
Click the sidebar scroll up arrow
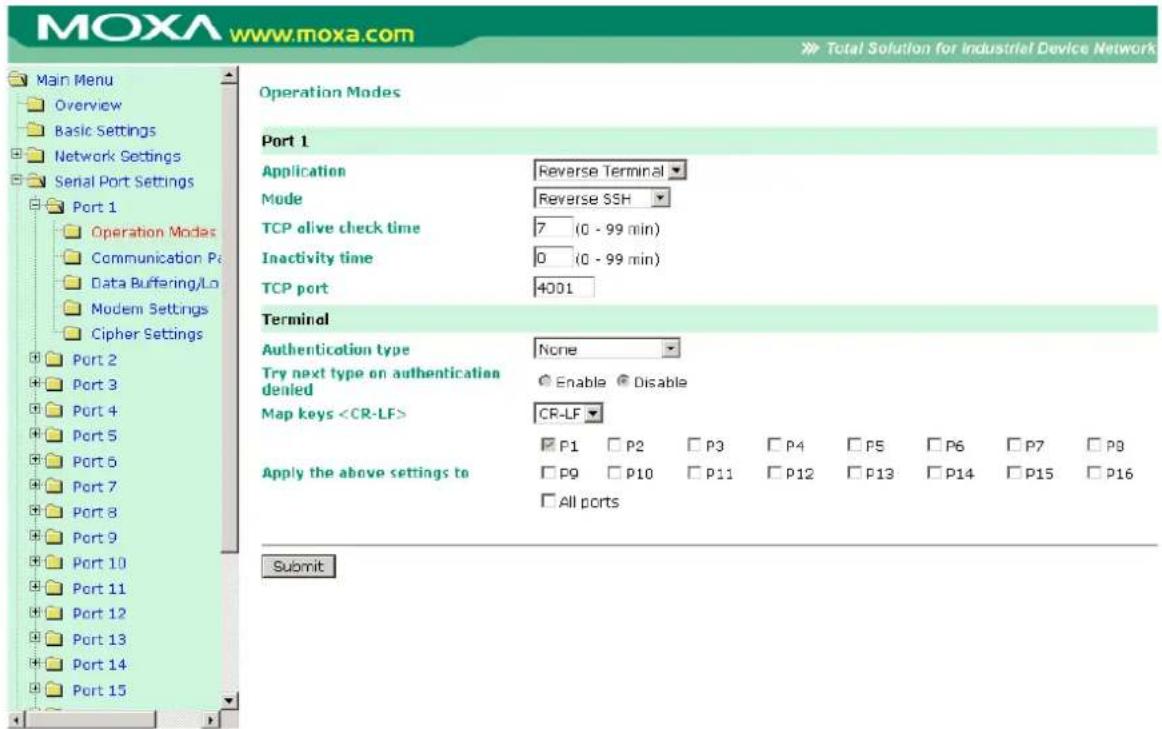230,75
